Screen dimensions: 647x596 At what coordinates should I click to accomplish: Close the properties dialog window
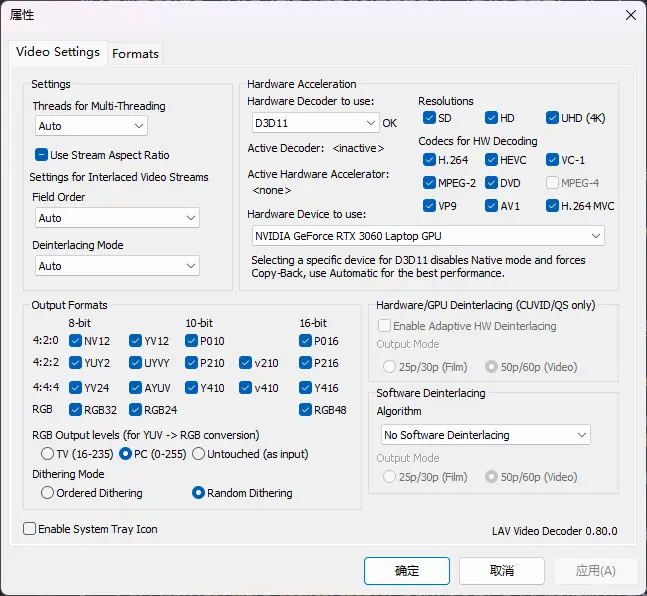pyautogui.click(x=630, y=15)
